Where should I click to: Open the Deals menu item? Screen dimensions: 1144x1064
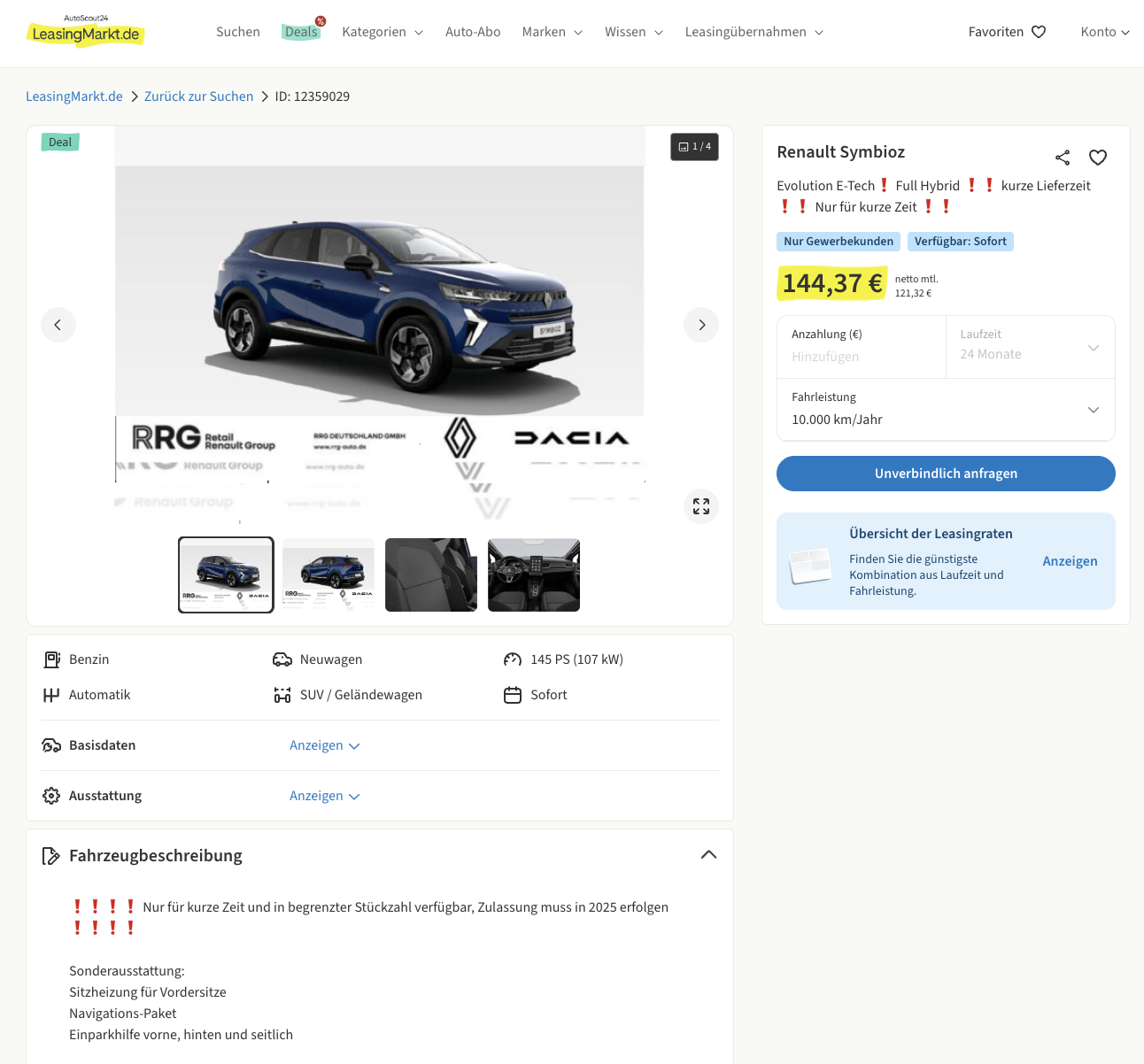point(302,32)
